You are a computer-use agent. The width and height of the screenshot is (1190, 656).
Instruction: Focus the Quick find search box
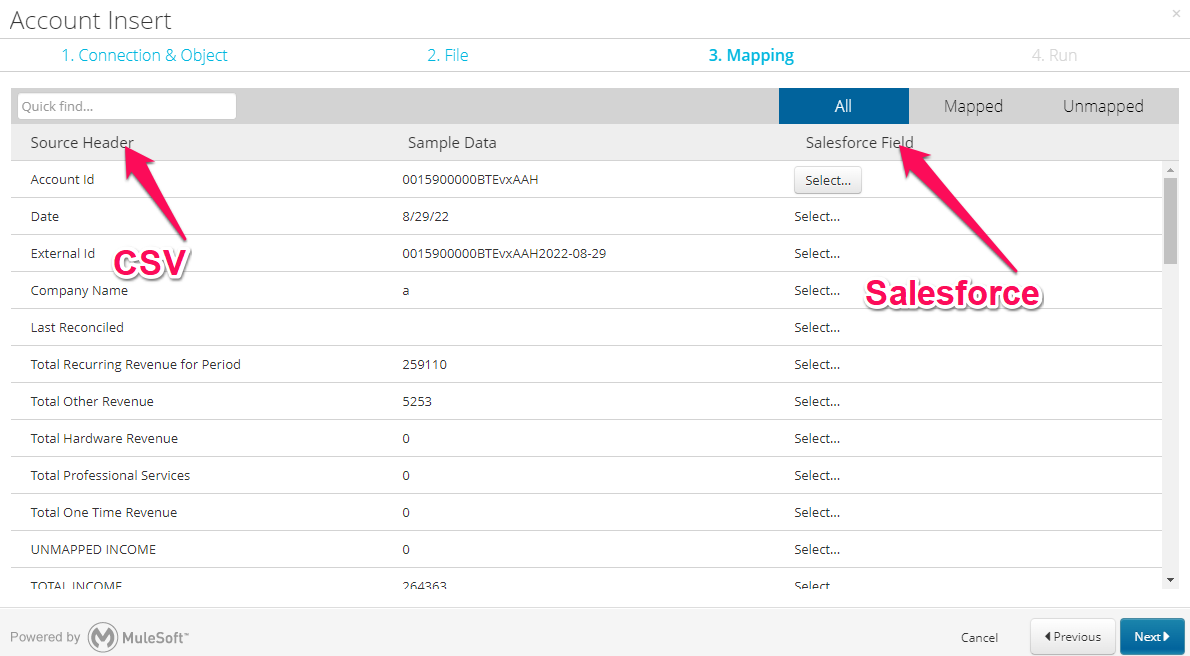coord(127,106)
